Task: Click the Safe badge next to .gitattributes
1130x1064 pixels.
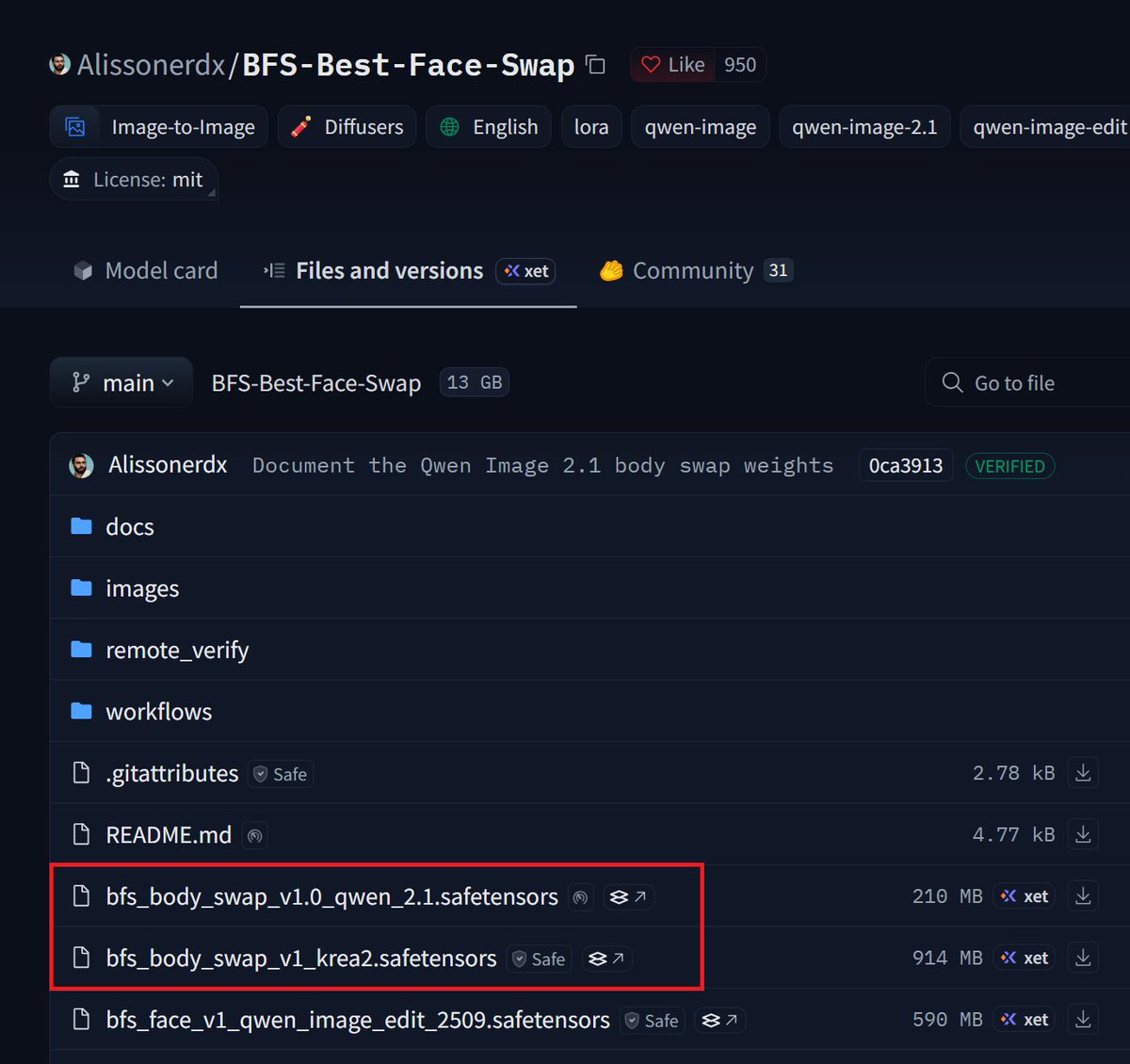Action: click(x=281, y=774)
